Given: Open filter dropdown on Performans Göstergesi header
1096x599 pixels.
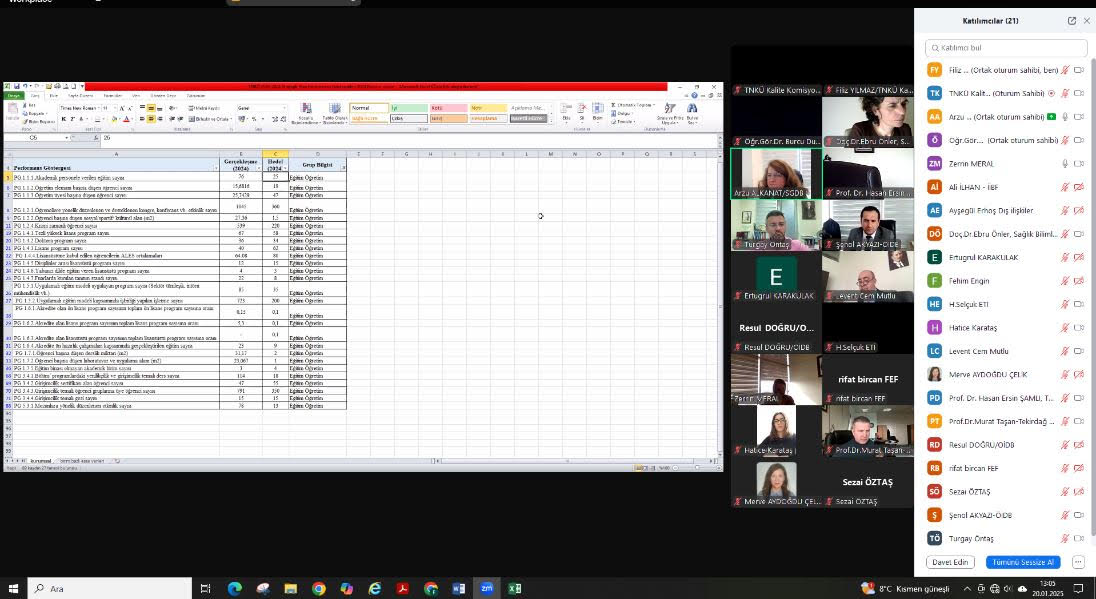Looking at the screenshot, I should click(x=215, y=168).
